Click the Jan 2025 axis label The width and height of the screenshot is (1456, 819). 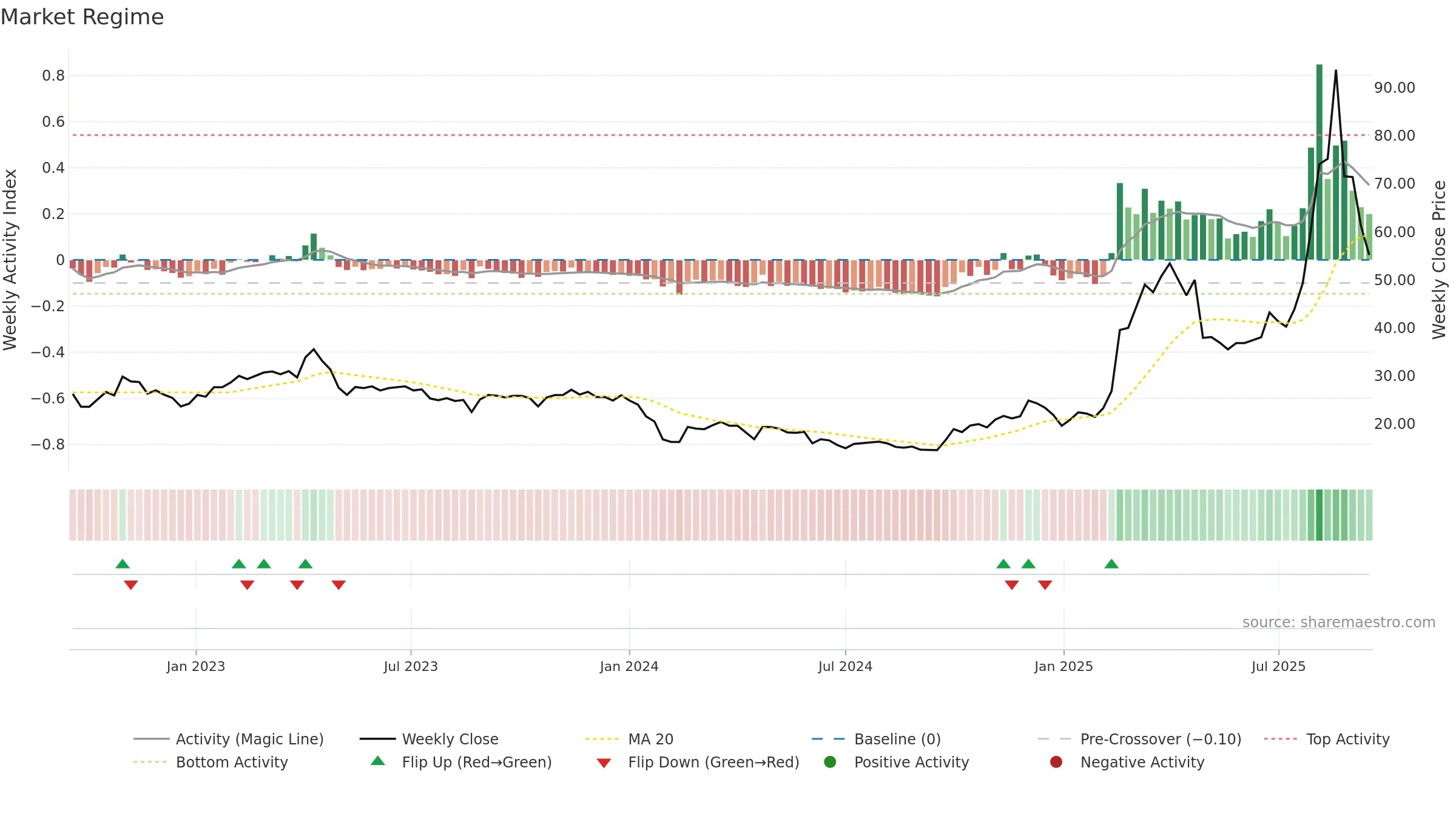(1063, 666)
